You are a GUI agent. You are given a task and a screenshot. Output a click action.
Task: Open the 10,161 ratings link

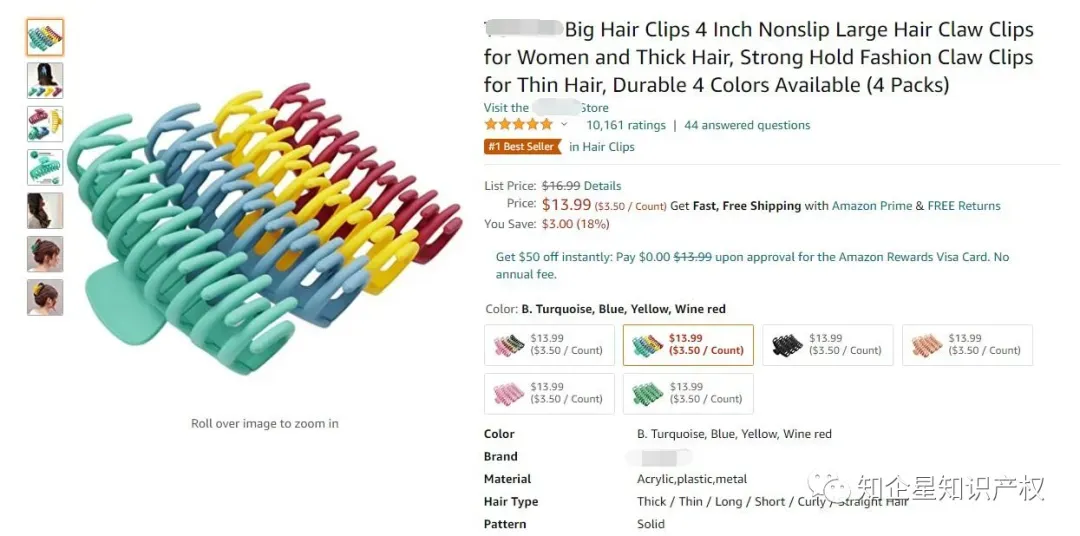coord(626,125)
